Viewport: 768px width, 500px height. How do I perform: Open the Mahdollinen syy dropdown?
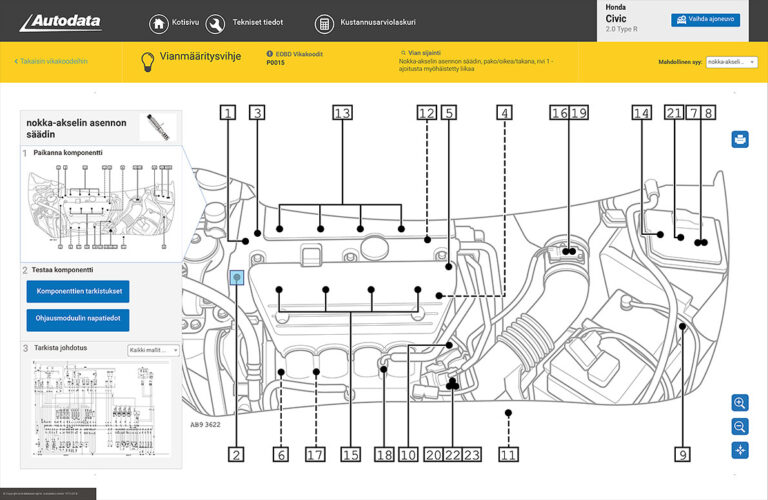coord(732,62)
